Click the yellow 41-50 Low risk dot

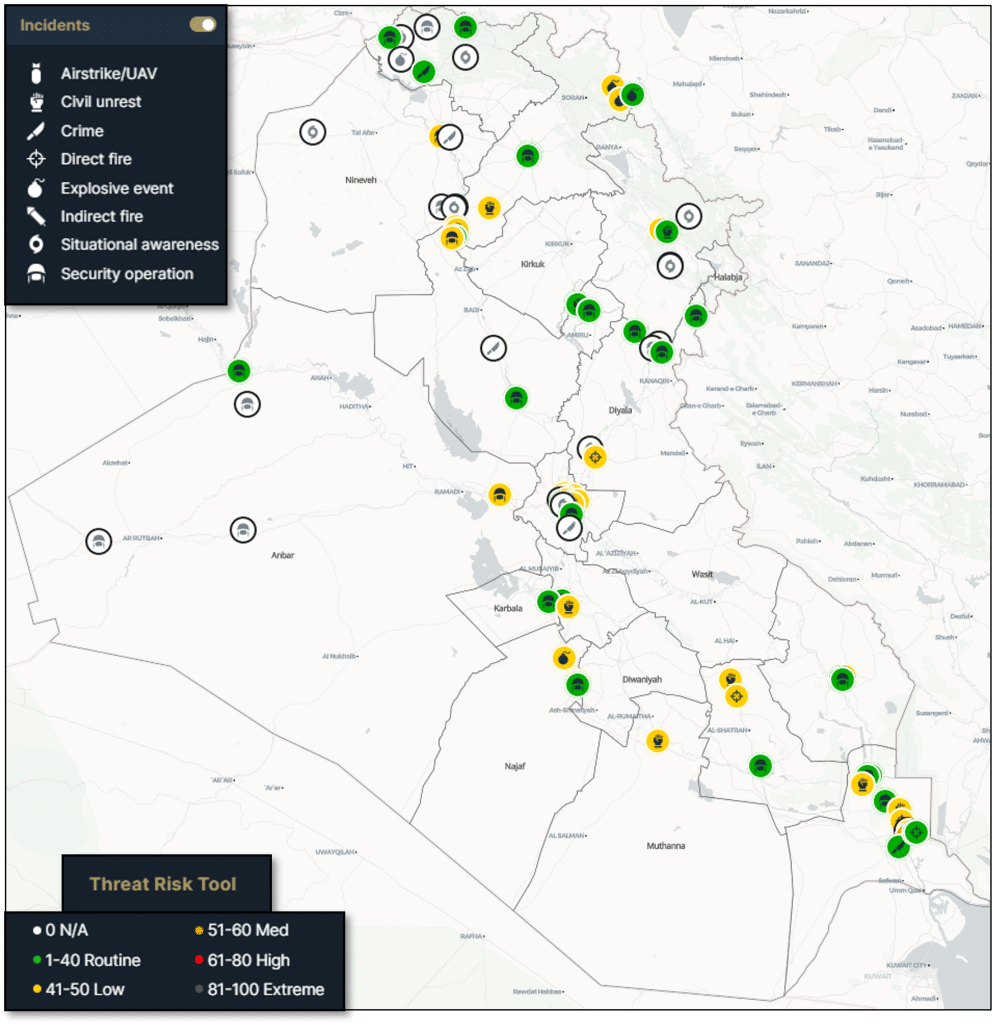click(x=37, y=989)
